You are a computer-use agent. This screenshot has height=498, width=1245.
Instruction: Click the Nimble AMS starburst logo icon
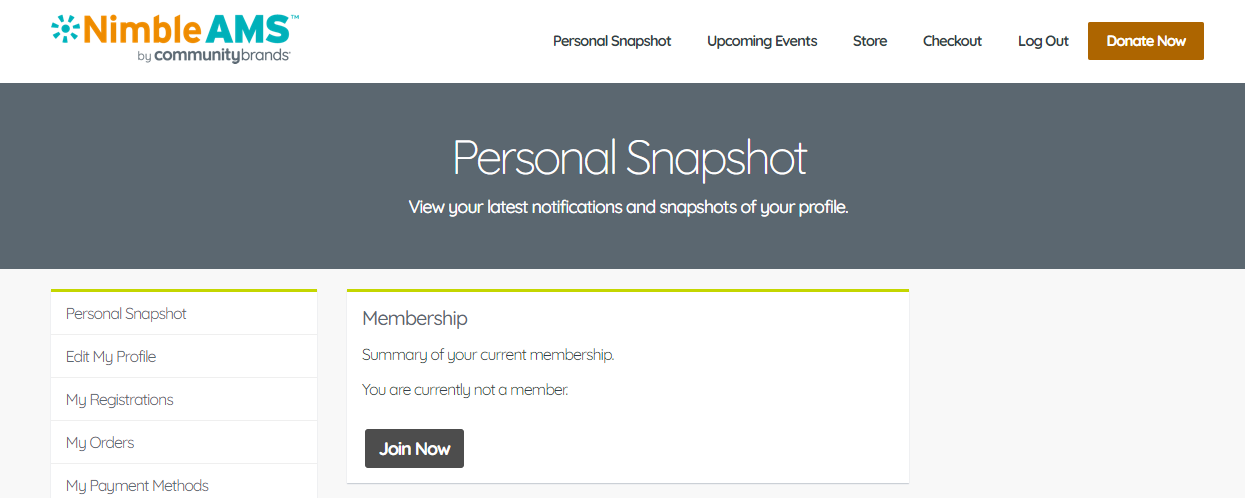66,29
